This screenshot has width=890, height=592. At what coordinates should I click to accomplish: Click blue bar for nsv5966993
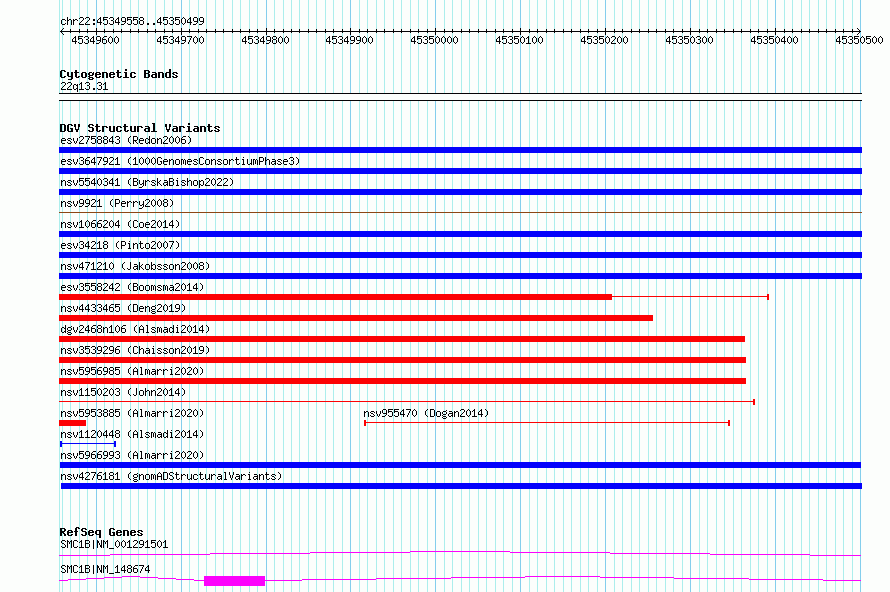tap(460, 465)
